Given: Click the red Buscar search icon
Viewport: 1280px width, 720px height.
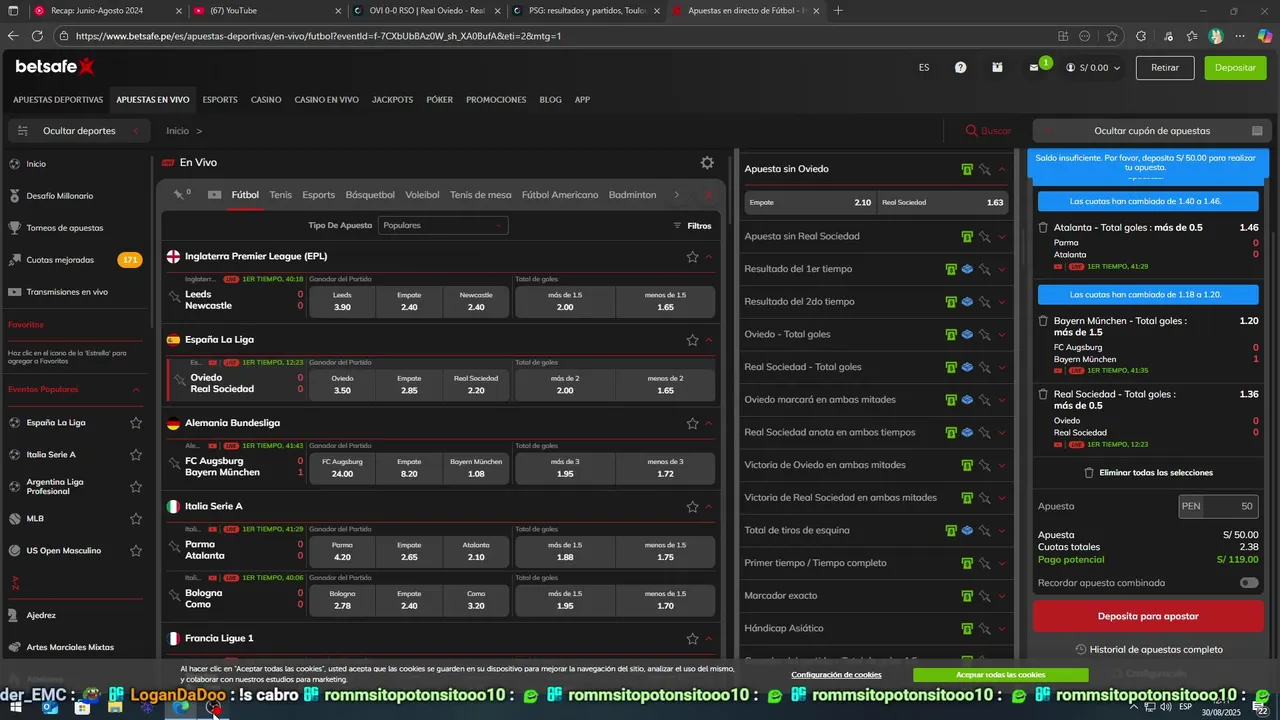Looking at the screenshot, I should [971, 131].
